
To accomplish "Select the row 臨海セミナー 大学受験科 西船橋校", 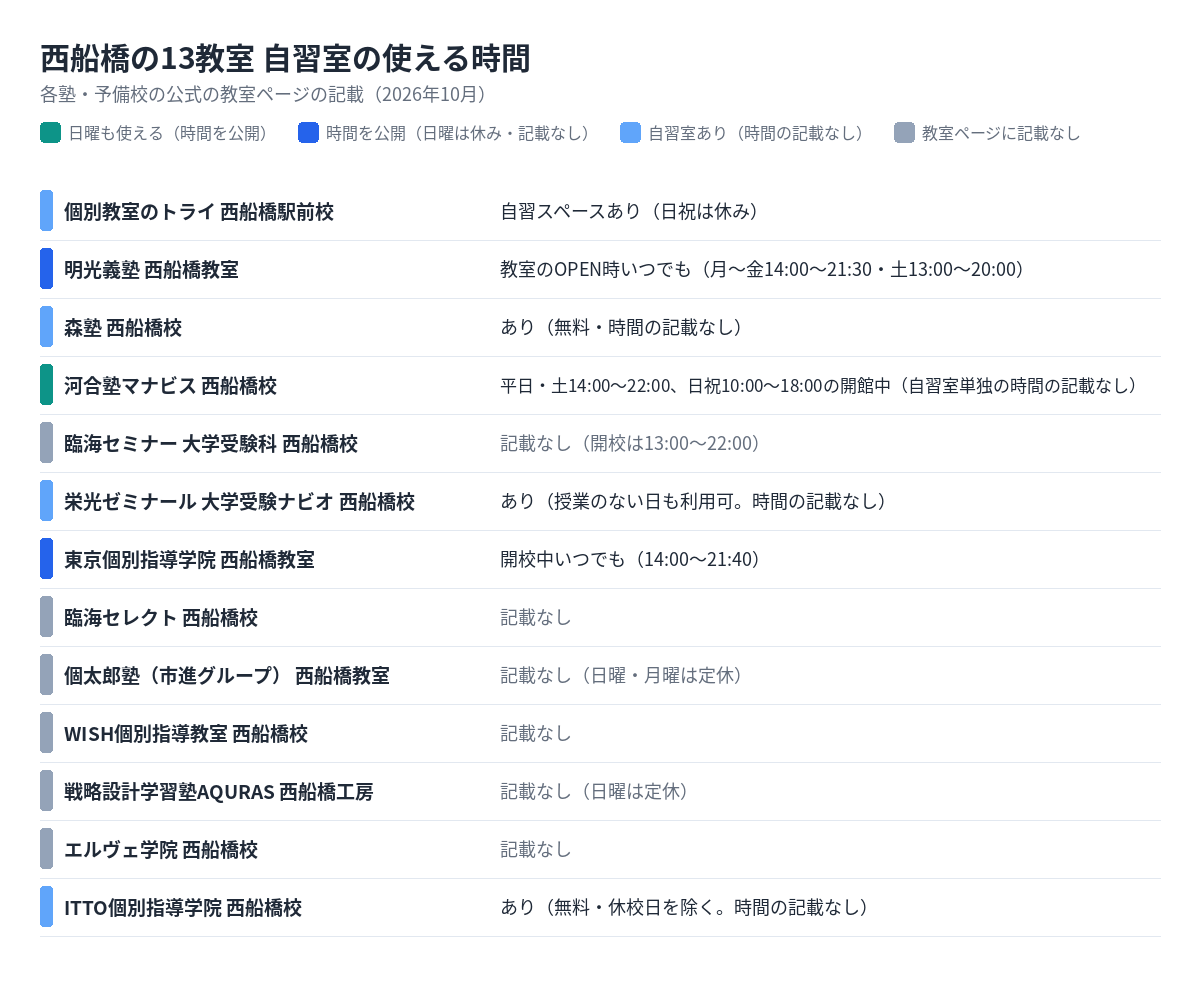I will pyautogui.click(x=600, y=443).
